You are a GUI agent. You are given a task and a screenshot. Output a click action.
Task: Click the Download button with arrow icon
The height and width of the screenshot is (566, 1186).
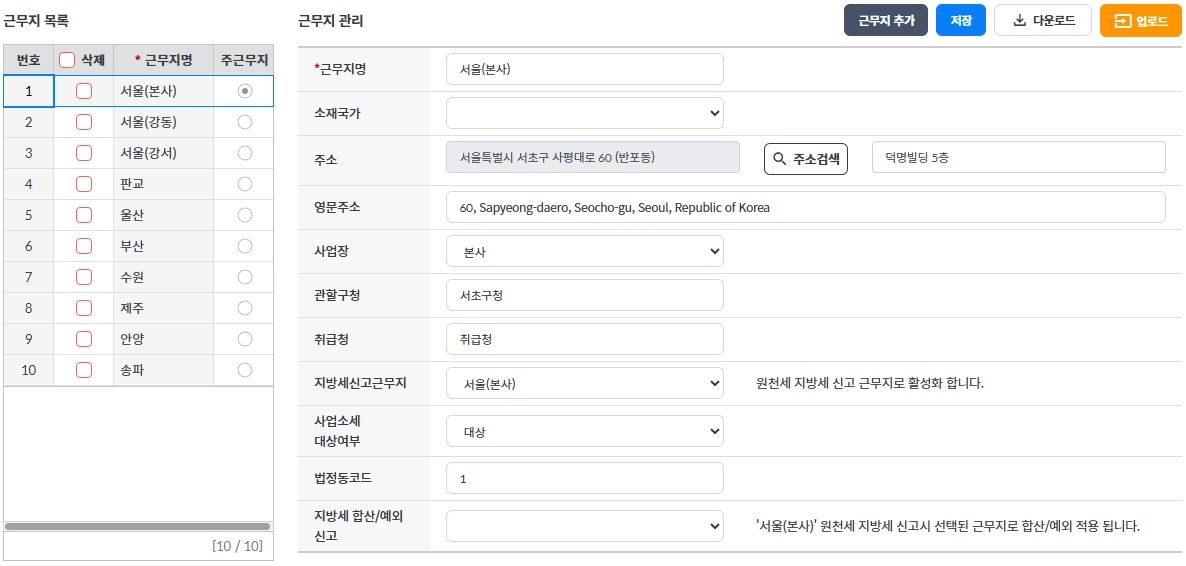point(1042,20)
